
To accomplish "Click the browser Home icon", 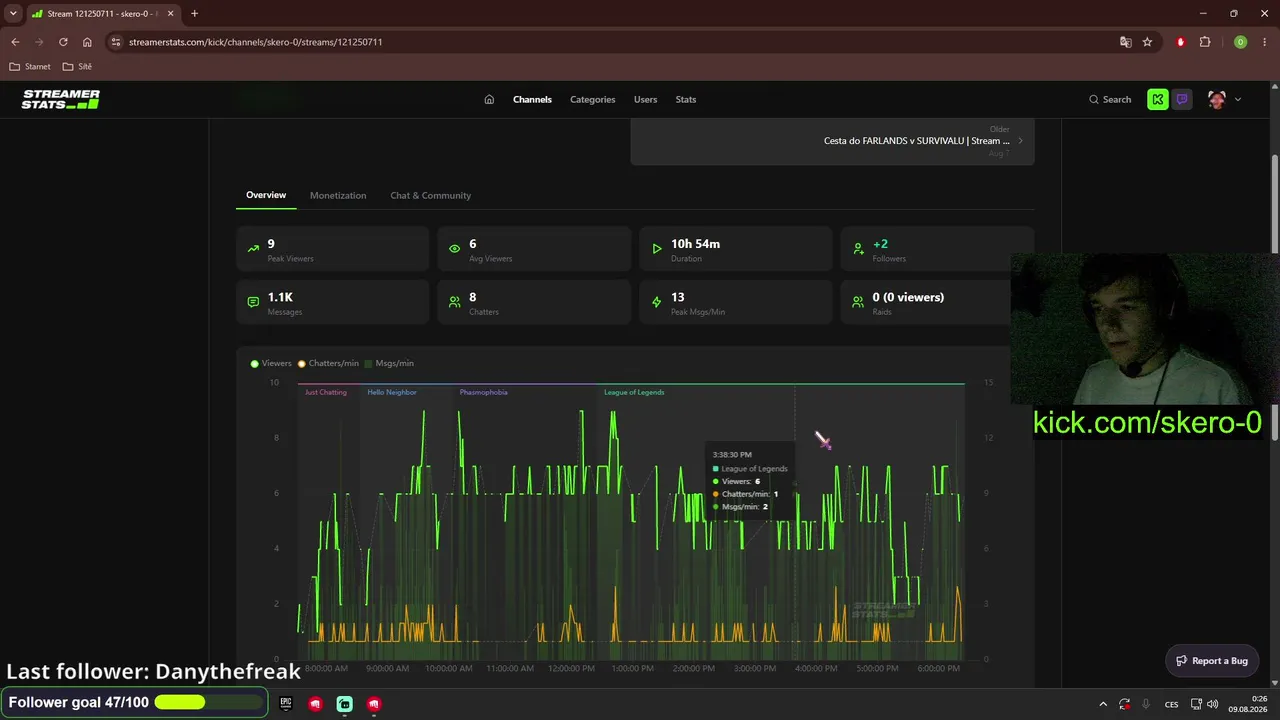I will [x=87, y=42].
